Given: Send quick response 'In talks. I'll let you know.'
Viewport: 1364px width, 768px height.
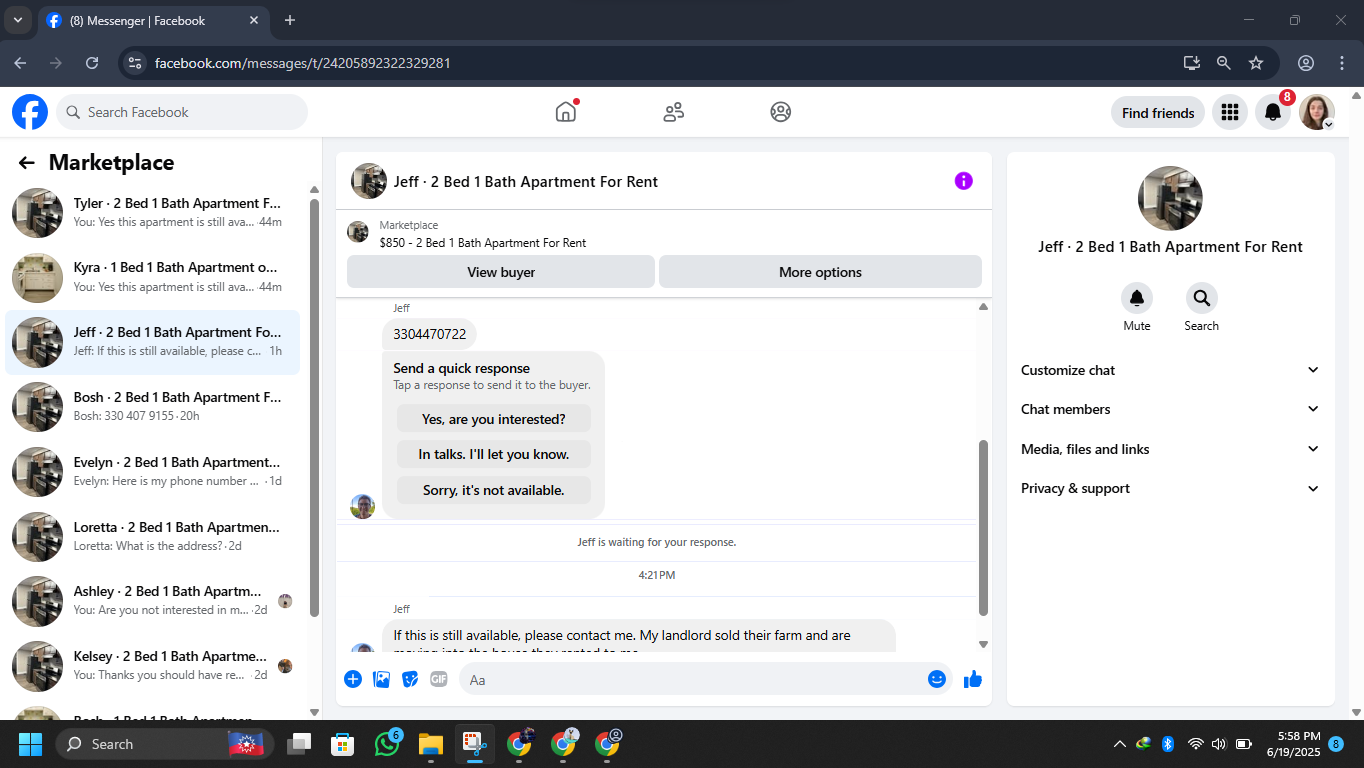Looking at the screenshot, I should [494, 454].
